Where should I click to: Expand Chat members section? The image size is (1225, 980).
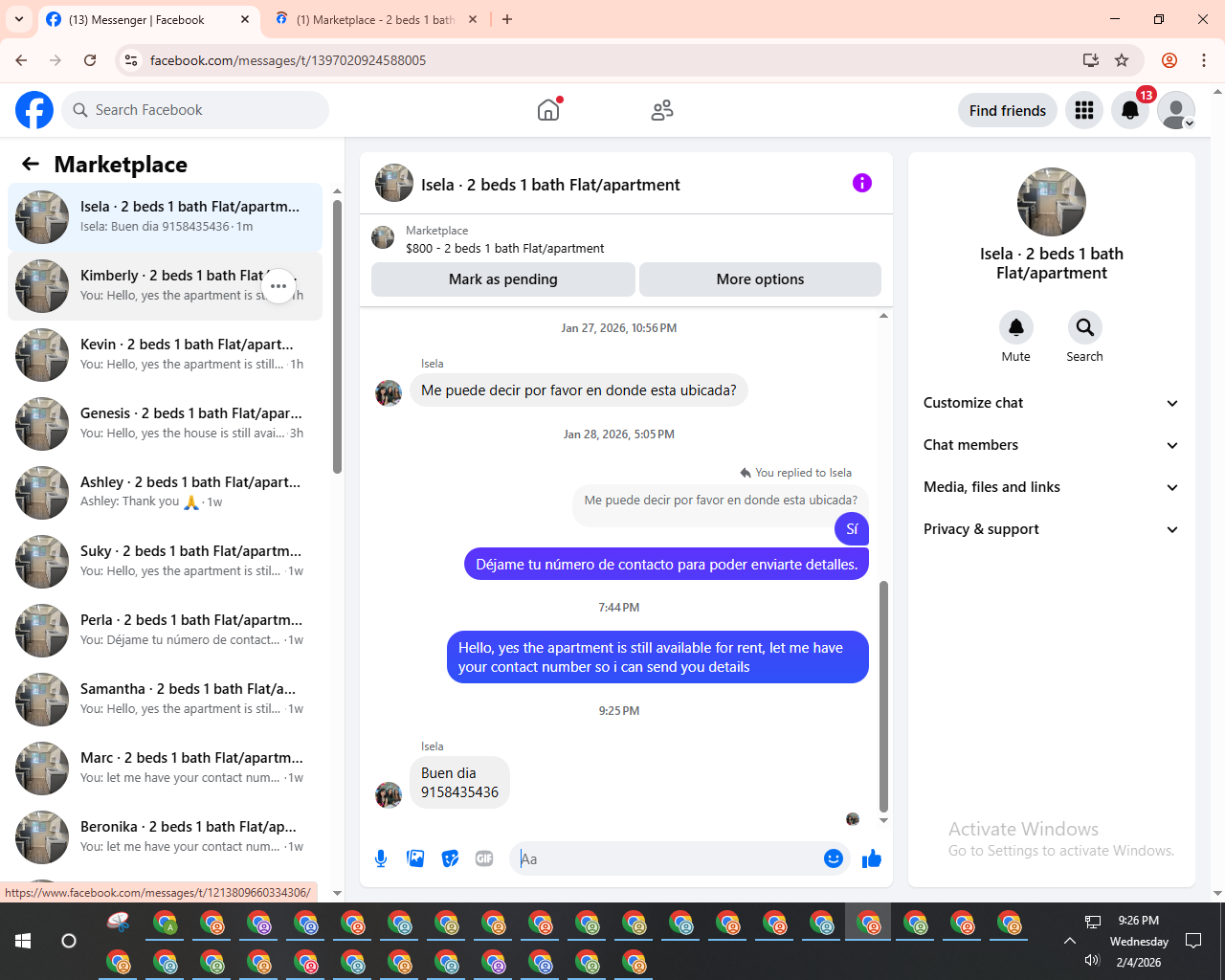point(1051,445)
